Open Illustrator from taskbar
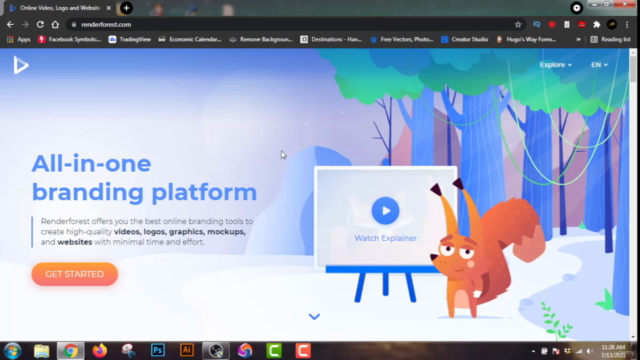 [187, 351]
